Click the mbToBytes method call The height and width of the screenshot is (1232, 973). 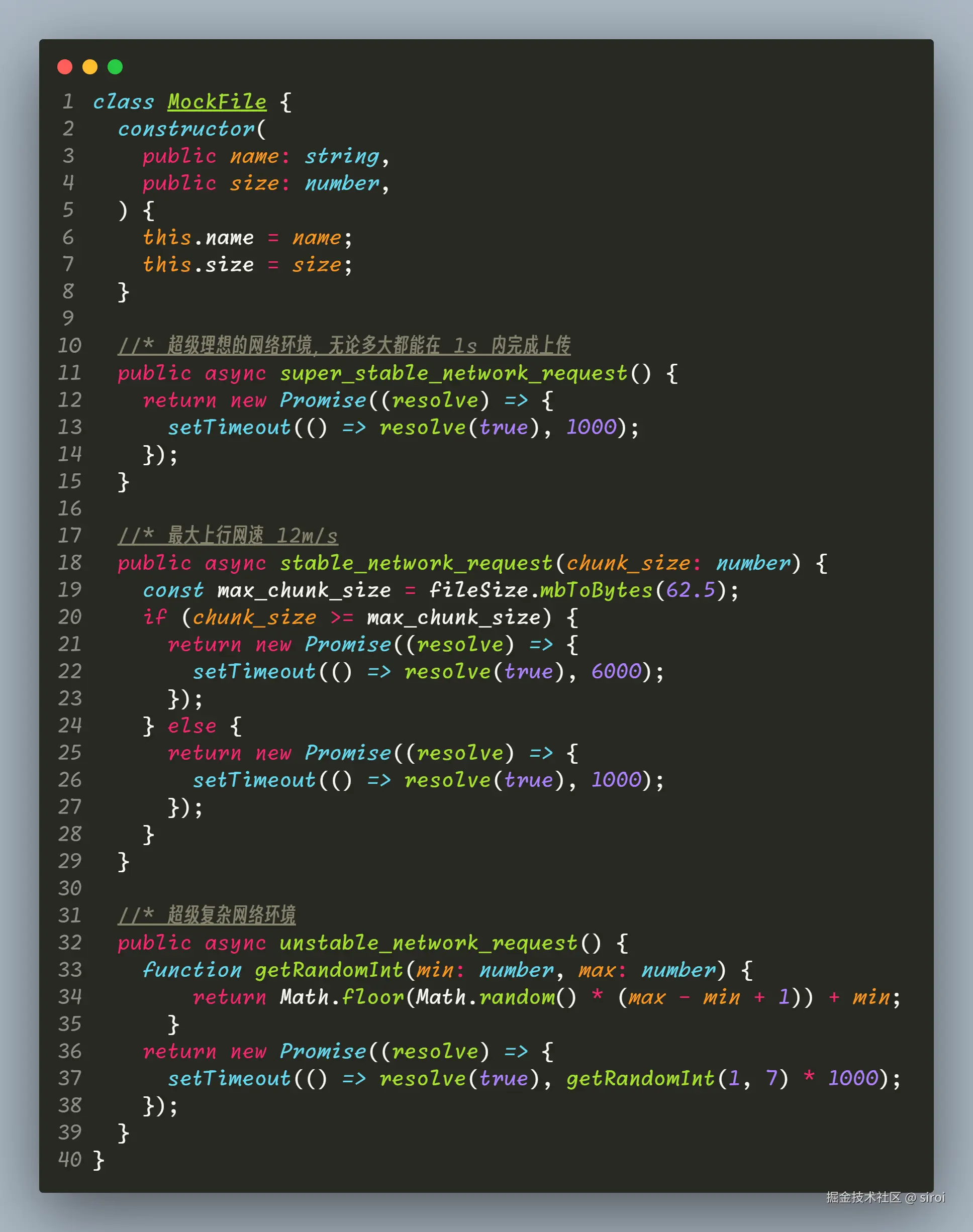click(596, 590)
